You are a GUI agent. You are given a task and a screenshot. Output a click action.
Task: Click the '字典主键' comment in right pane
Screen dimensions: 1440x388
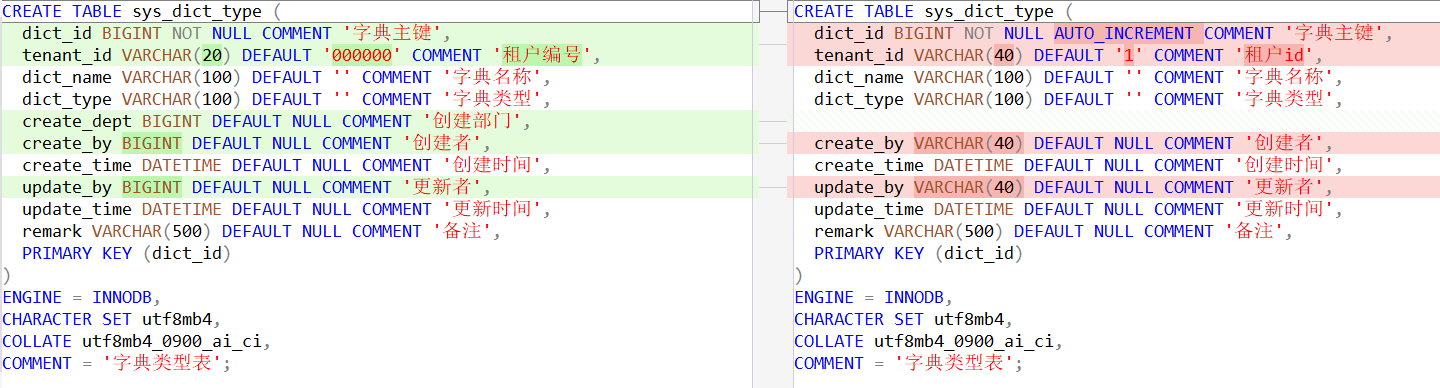[x=1333, y=33]
